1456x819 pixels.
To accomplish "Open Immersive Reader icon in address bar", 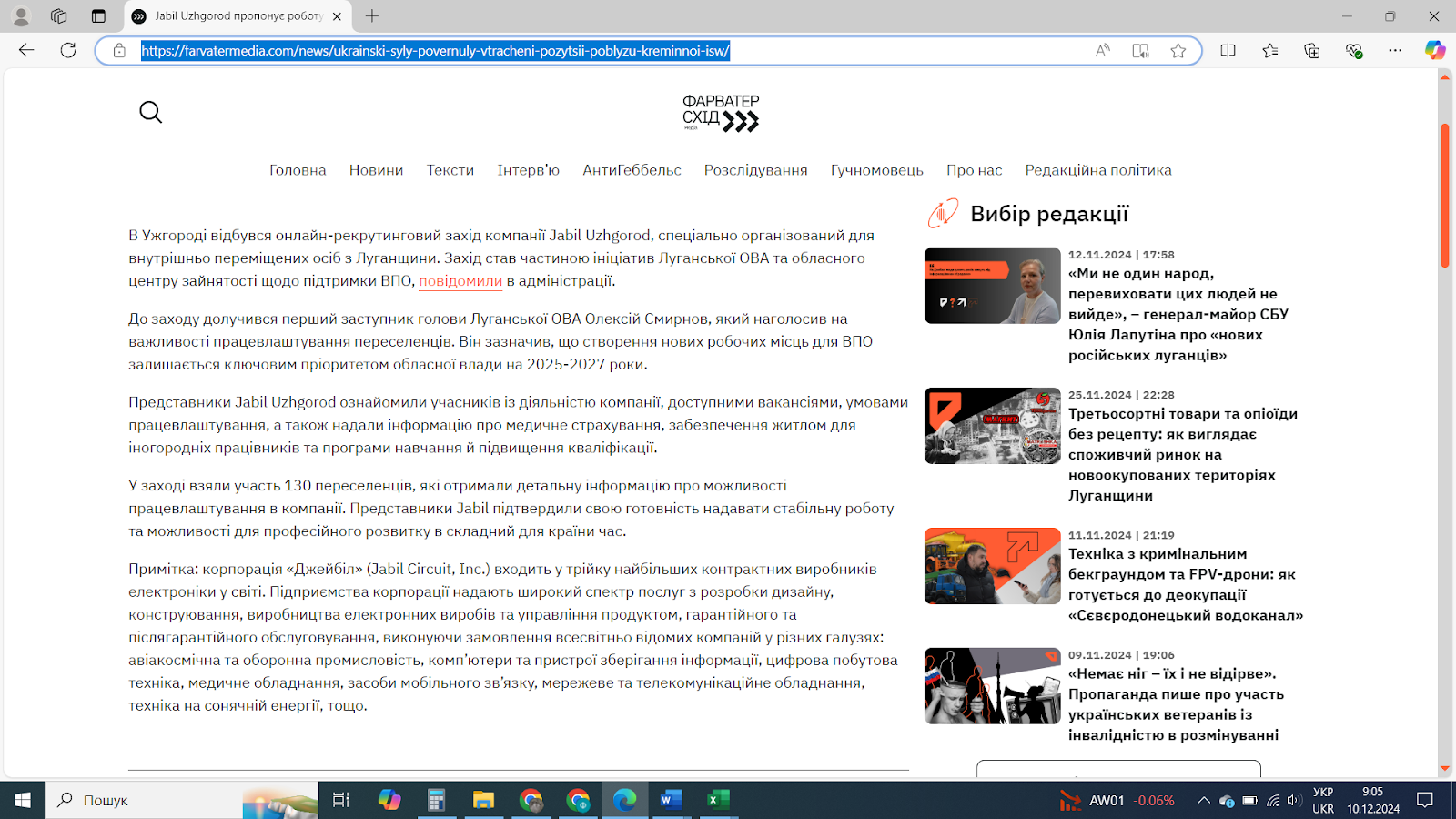I will pyautogui.click(x=1140, y=51).
